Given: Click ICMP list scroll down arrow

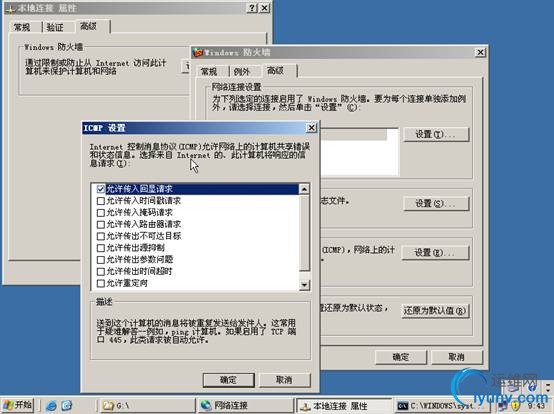Looking at the screenshot, I should point(304,285).
